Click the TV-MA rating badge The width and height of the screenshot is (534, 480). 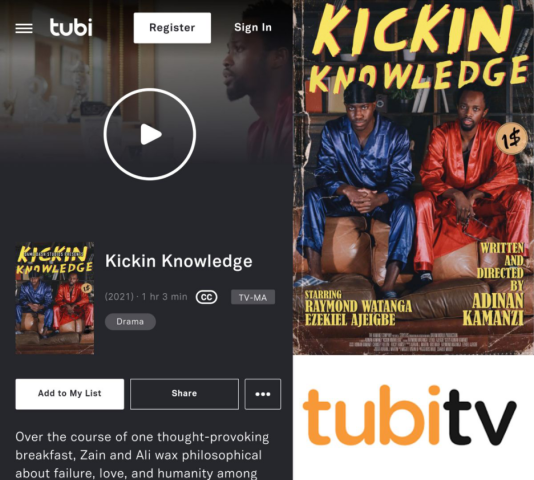[253, 297]
